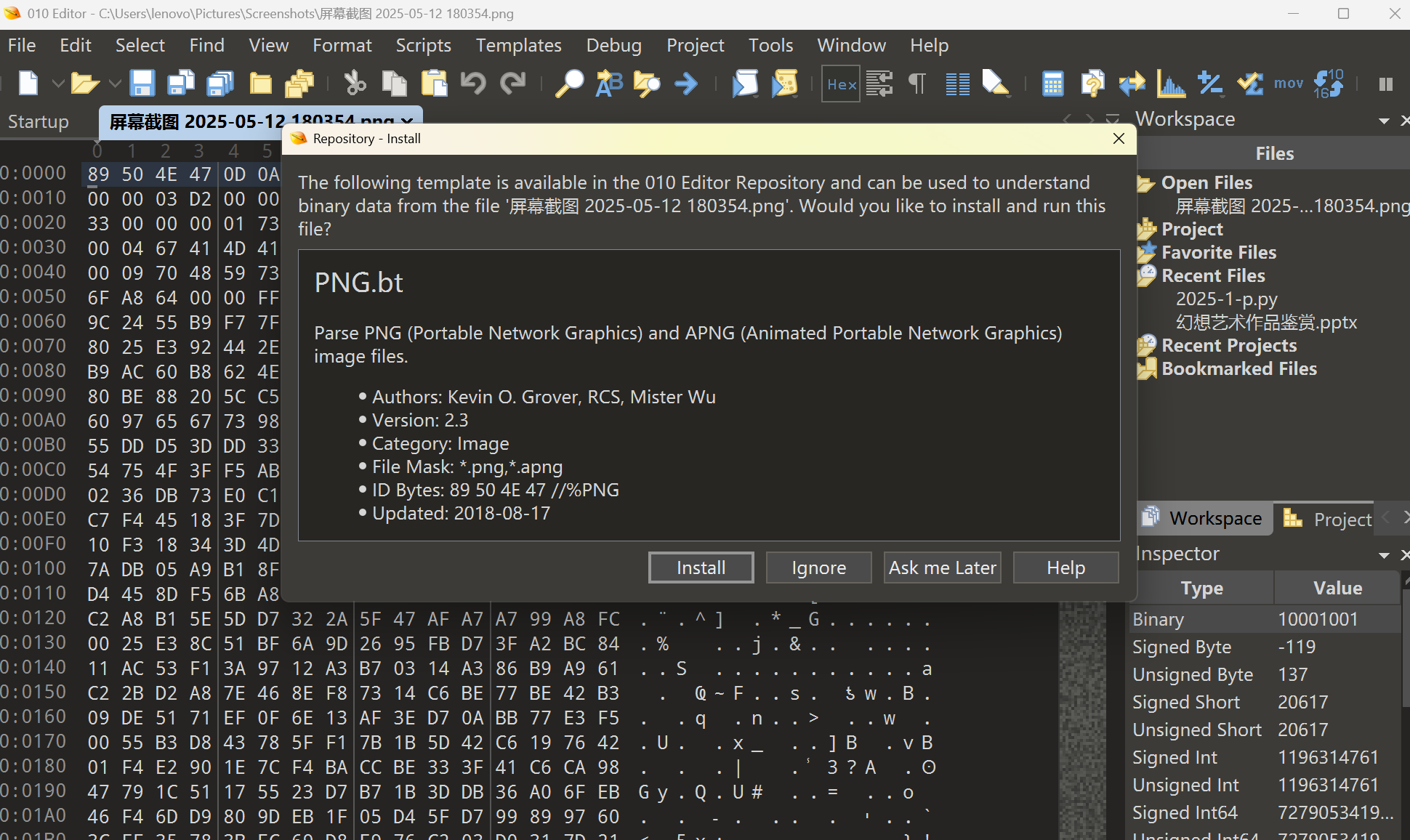Click the mov disassembler icon
Image resolution: width=1410 pixels, height=840 pixels.
pos(1289,84)
